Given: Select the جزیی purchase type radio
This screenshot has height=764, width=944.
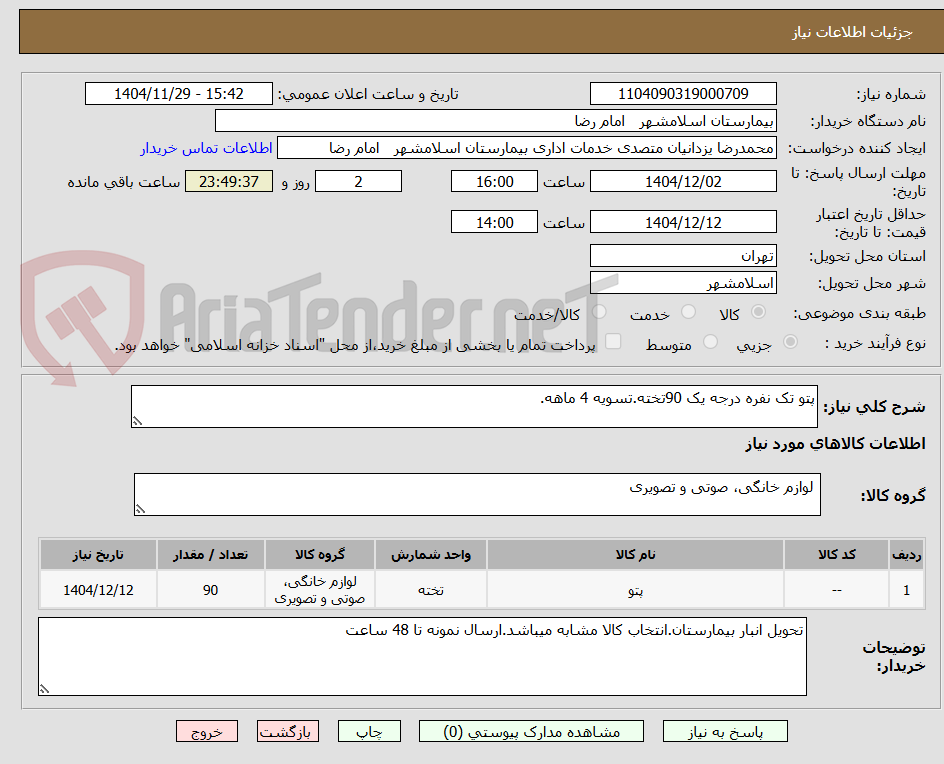Looking at the screenshot, I should [790, 342].
